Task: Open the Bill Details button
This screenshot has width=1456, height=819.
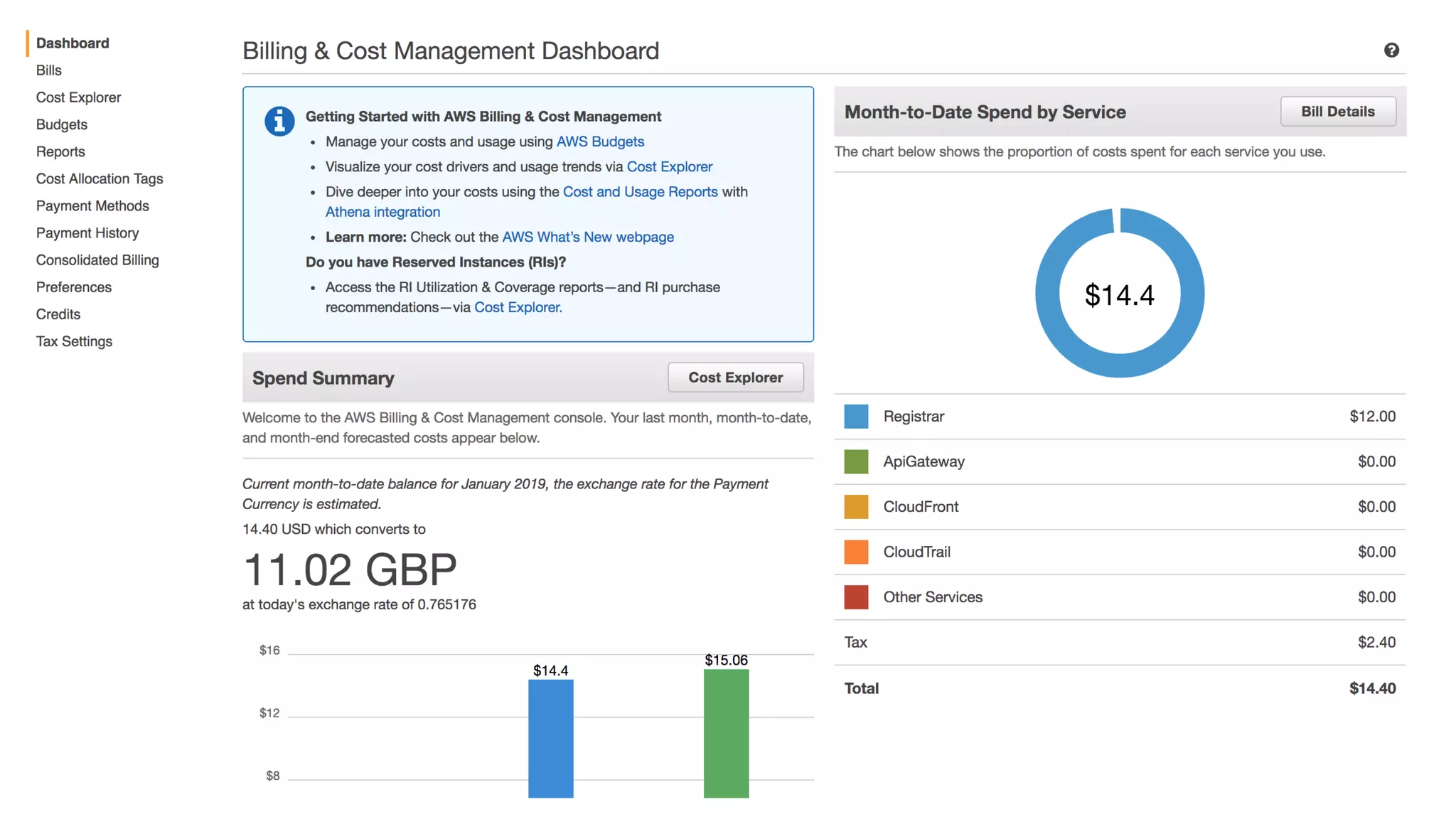Action: 1337,112
